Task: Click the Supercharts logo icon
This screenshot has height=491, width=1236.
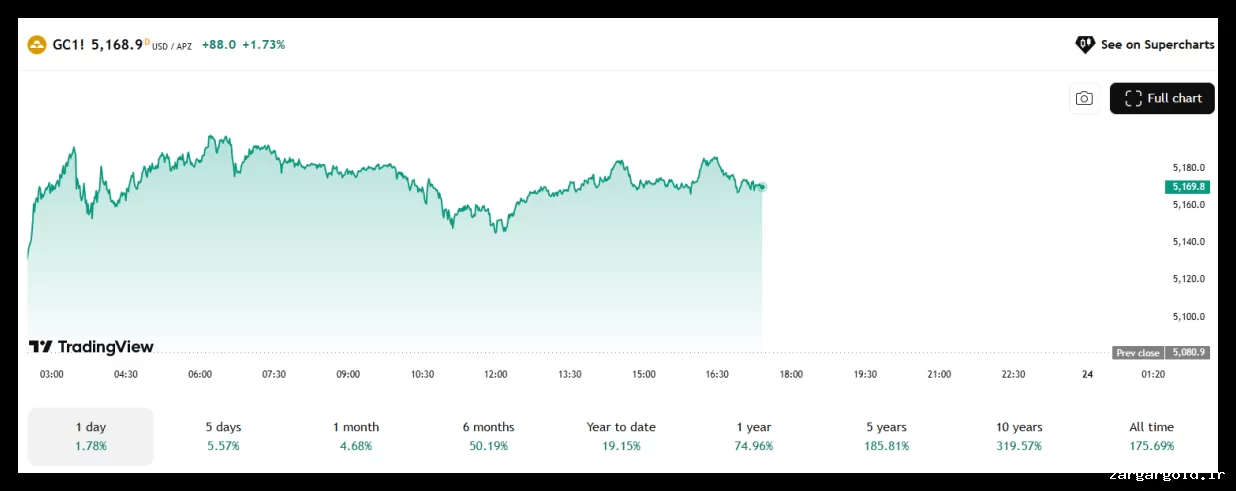Action: 1085,45
